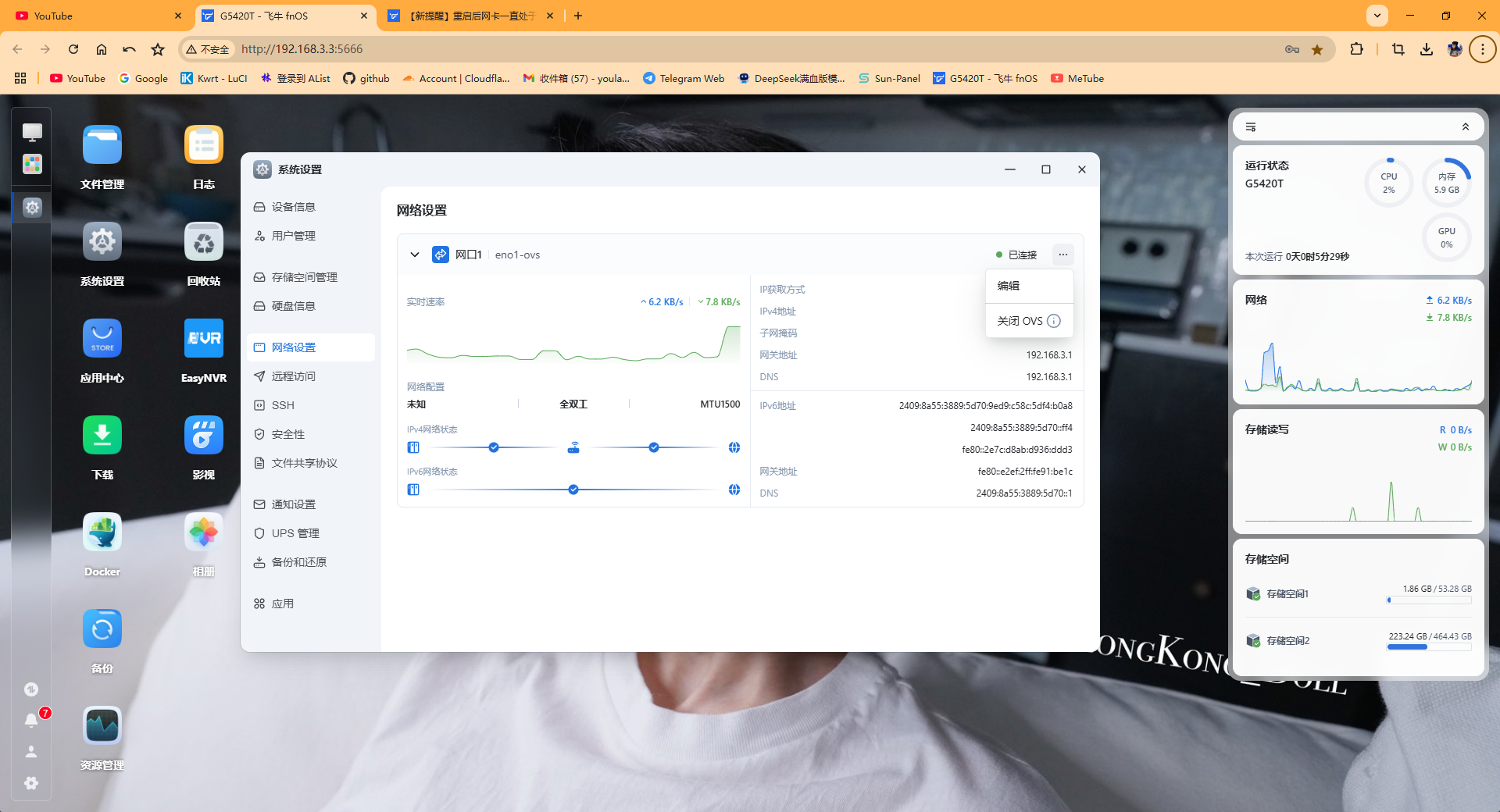
Task: Open the 回收站 recycle bin icon
Action: (x=204, y=242)
